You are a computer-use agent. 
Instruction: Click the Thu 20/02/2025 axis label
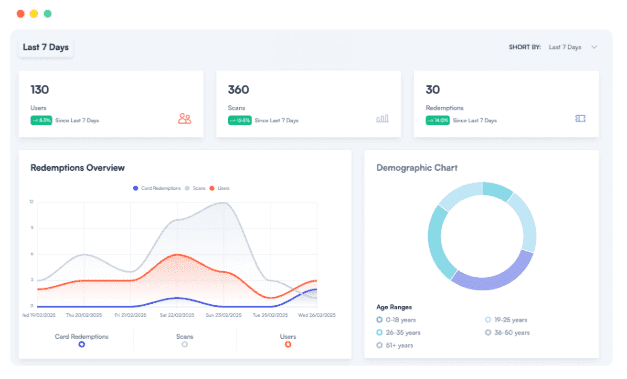(x=84, y=315)
